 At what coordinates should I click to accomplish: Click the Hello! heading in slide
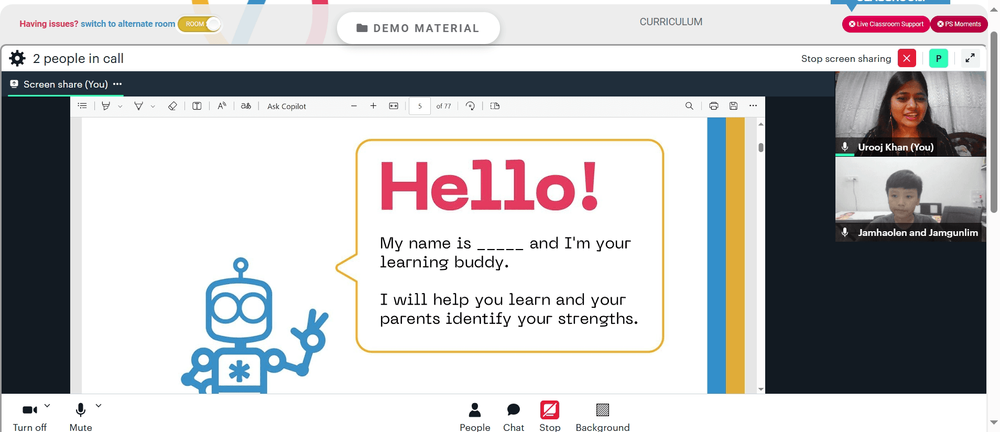pos(489,185)
